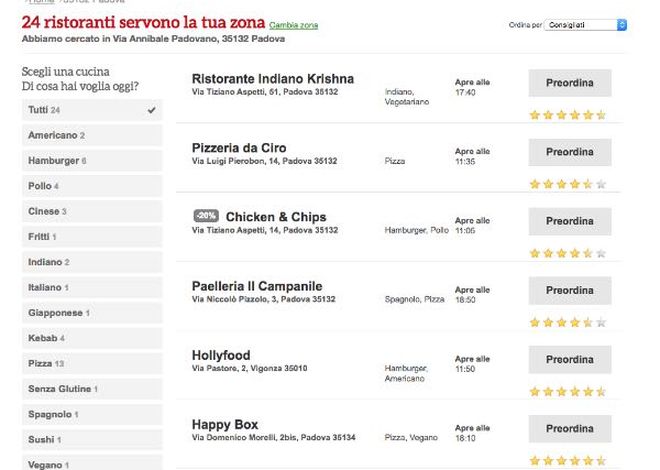Image resolution: width=660 pixels, height=470 pixels.
Task: Click star rating of Hollyfood
Action: (x=567, y=392)
